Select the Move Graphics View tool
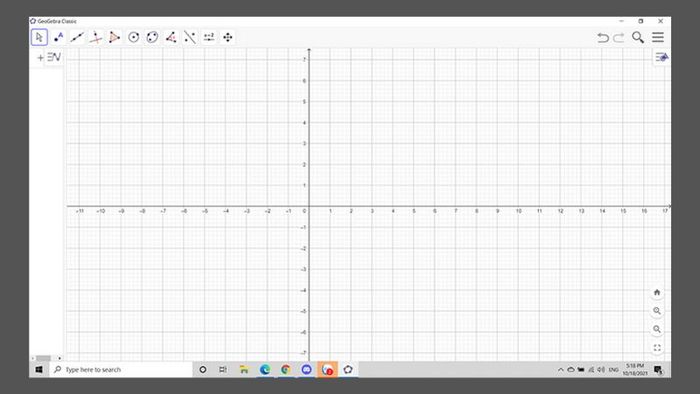The image size is (700, 394). (x=228, y=37)
